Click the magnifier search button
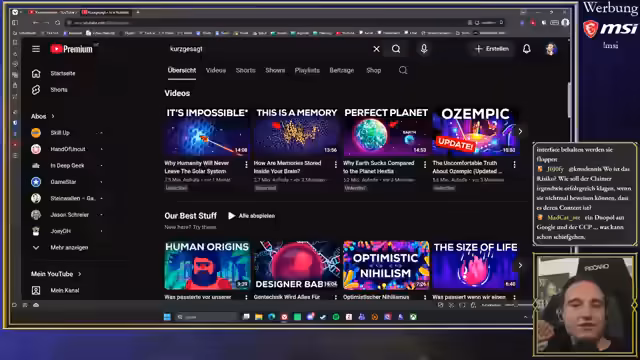The image size is (640, 360). [x=396, y=49]
